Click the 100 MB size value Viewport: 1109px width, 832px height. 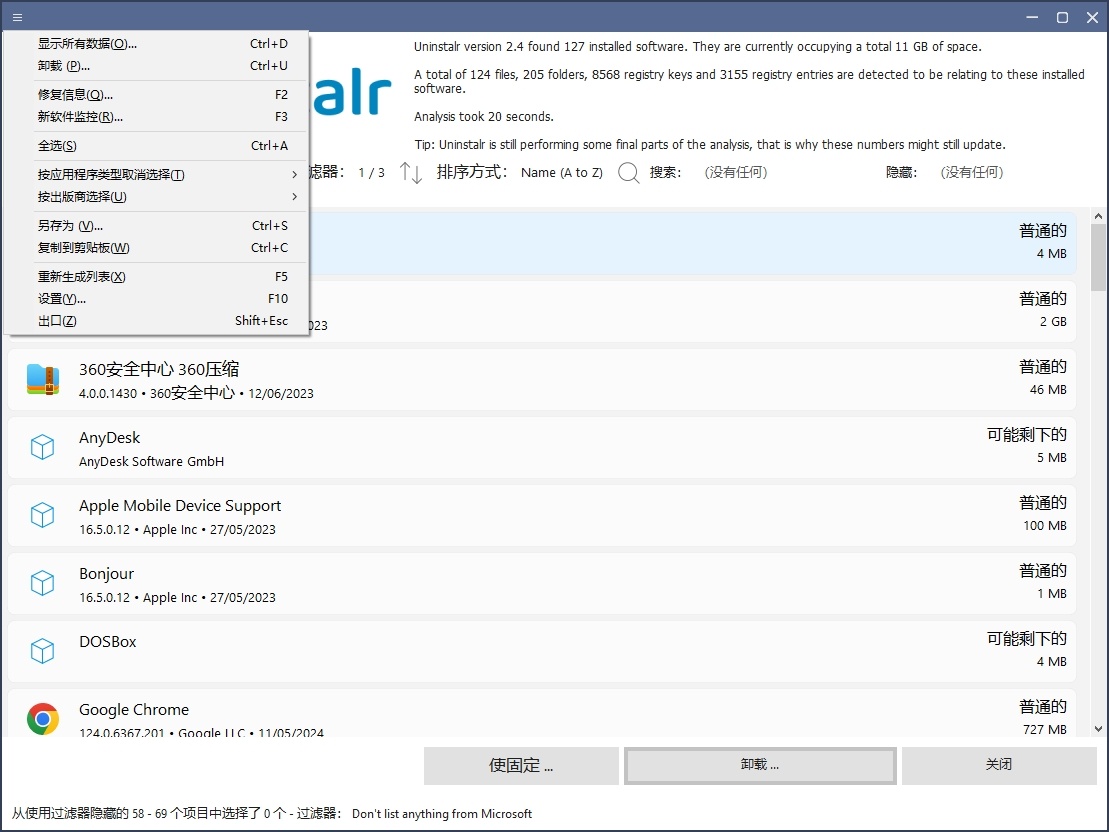pos(1045,526)
